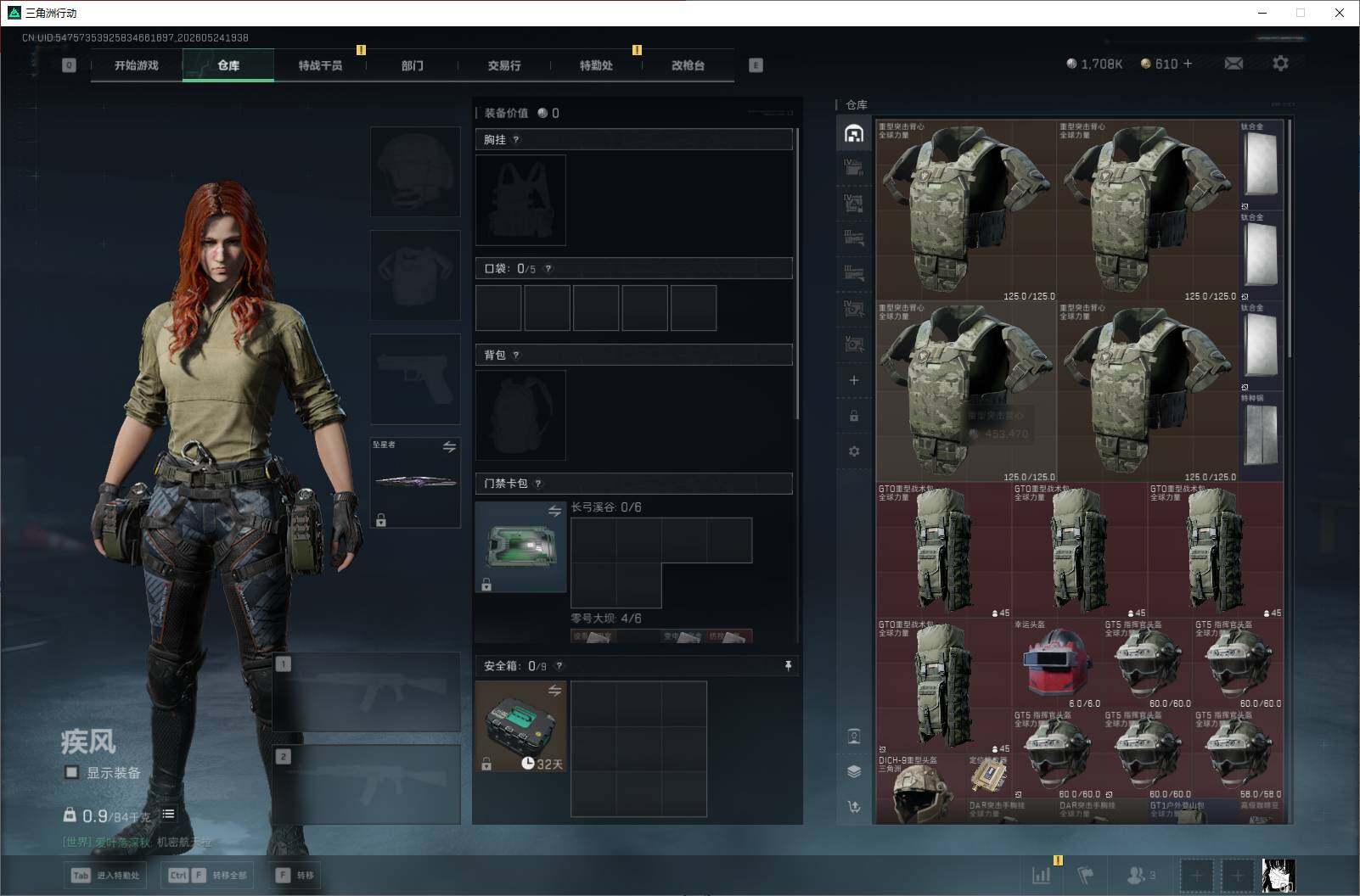The height and width of the screenshot is (896, 1360).
Task: Select the main warehouse icon in stash sidebar
Action: coord(854,133)
